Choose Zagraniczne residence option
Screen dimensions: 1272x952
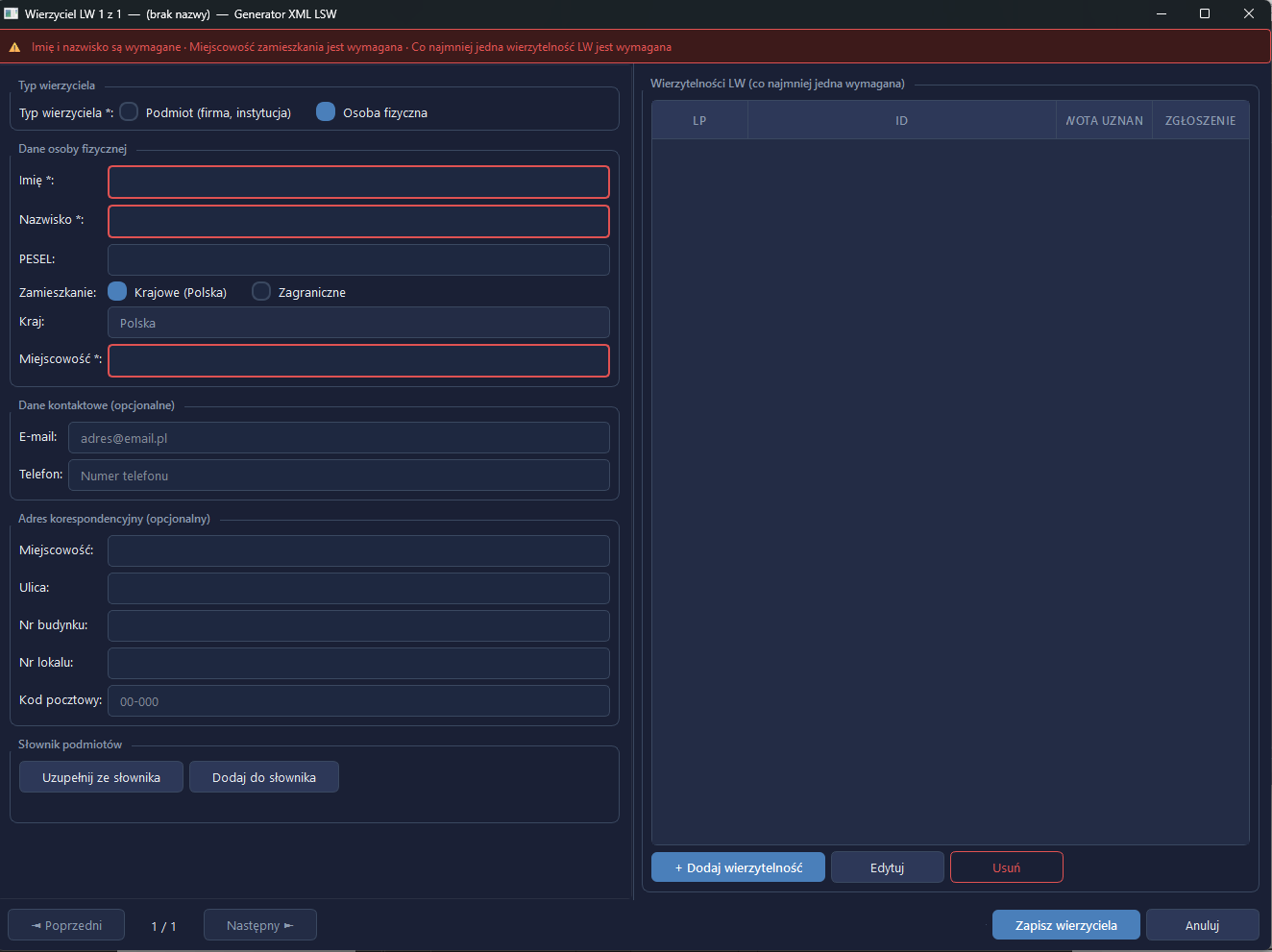(x=261, y=291)
